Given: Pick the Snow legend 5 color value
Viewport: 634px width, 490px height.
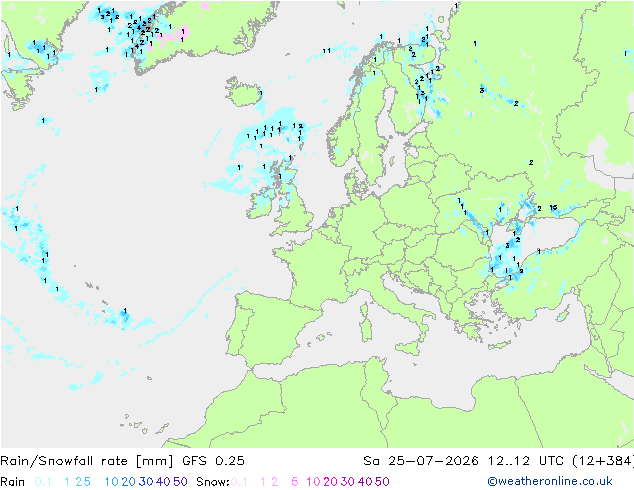Looking at the screenshot, I should point(295,482).
